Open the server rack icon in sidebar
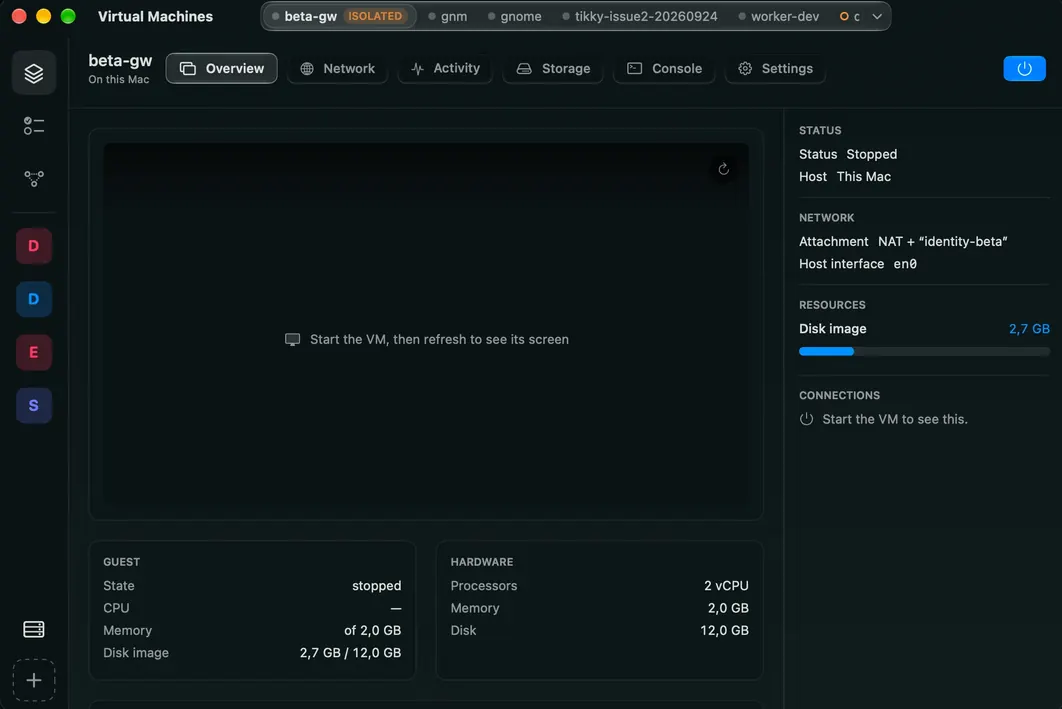This screenshot has width=1062, height=709. click(34, 629)
